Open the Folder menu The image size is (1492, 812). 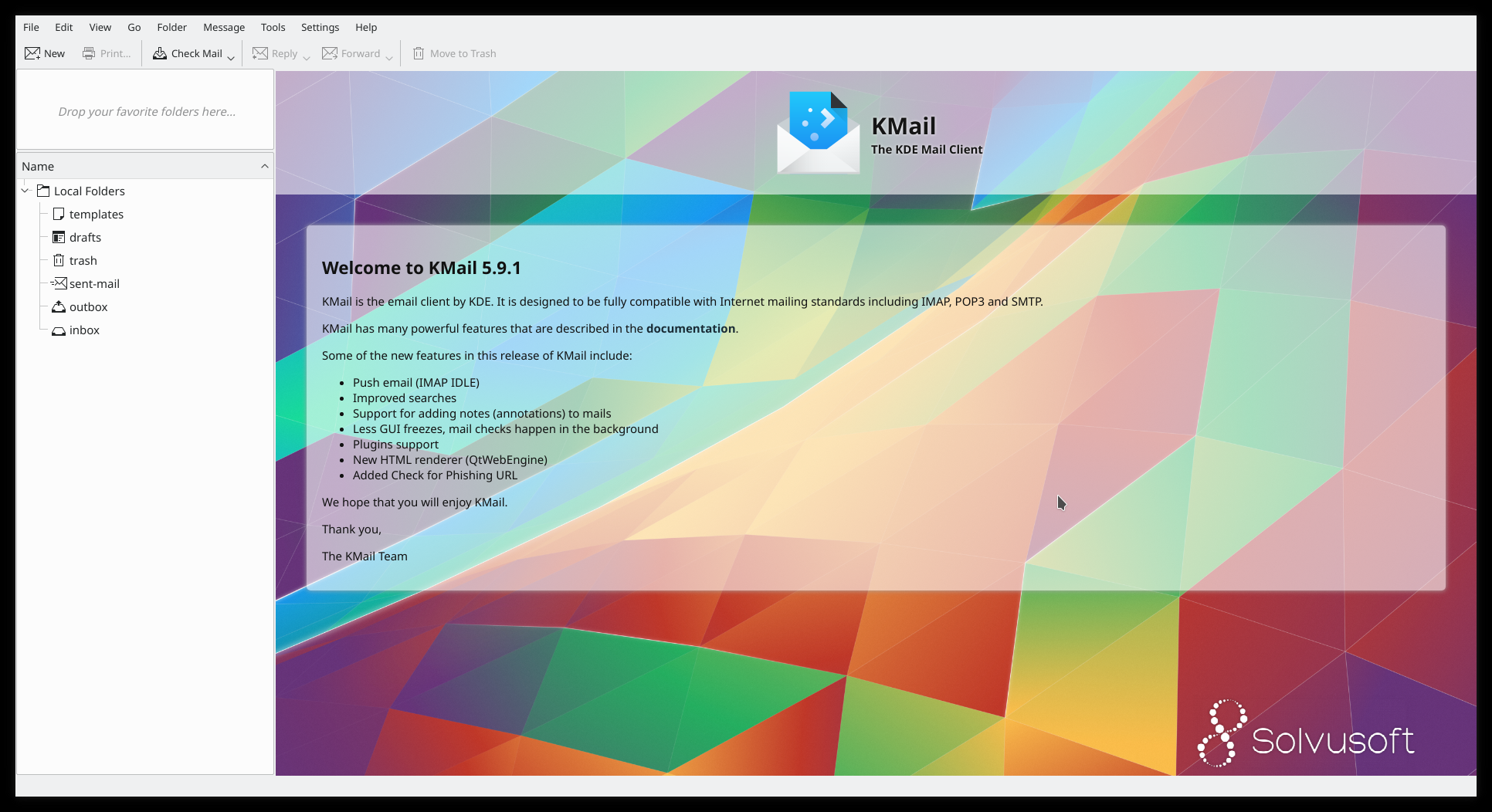click(172, 27)
